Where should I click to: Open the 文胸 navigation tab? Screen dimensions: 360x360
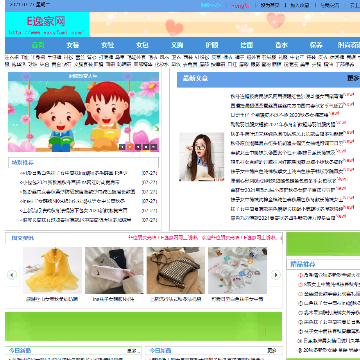[x=177, y=45]
